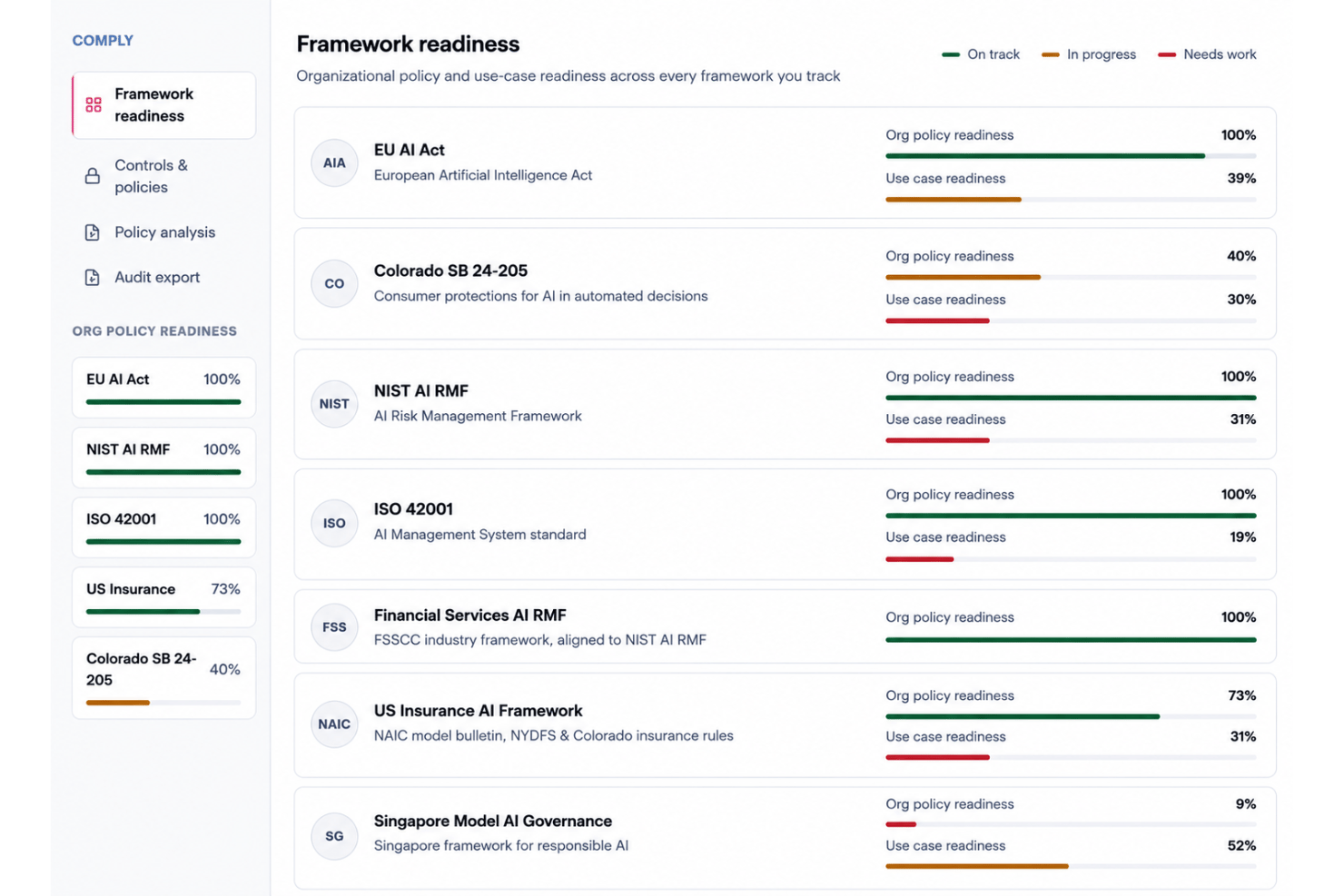Open the Singapore Model AI Governance title
The width and height of the screenshot is (1344, 896).
493,822
